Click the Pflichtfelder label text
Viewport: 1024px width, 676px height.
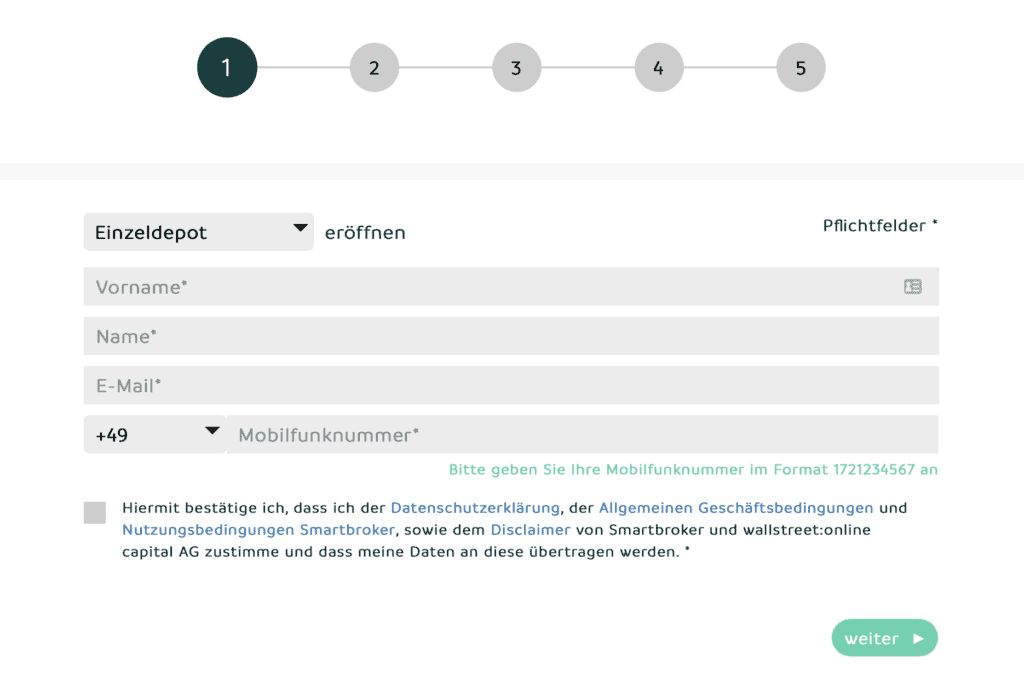pos(880,225)
